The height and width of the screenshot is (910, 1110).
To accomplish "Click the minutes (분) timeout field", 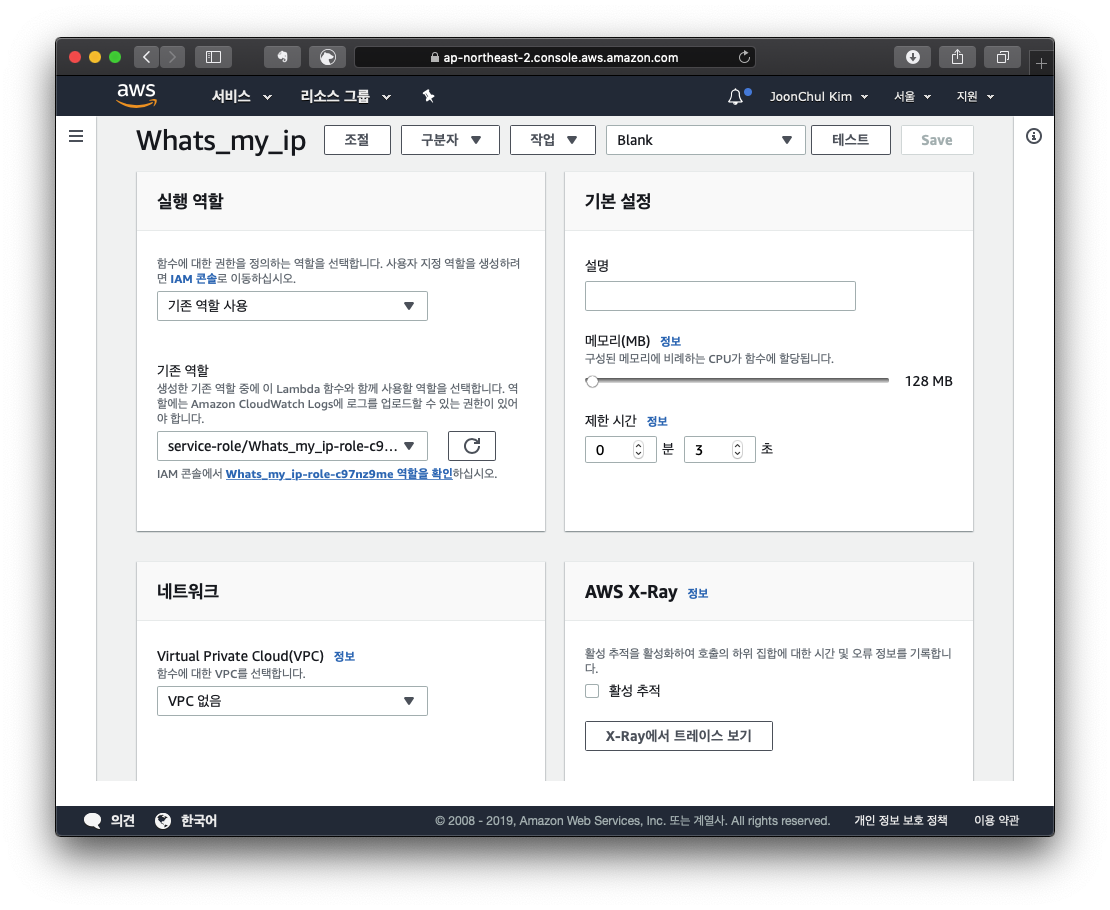I will [x=620, y=450].
